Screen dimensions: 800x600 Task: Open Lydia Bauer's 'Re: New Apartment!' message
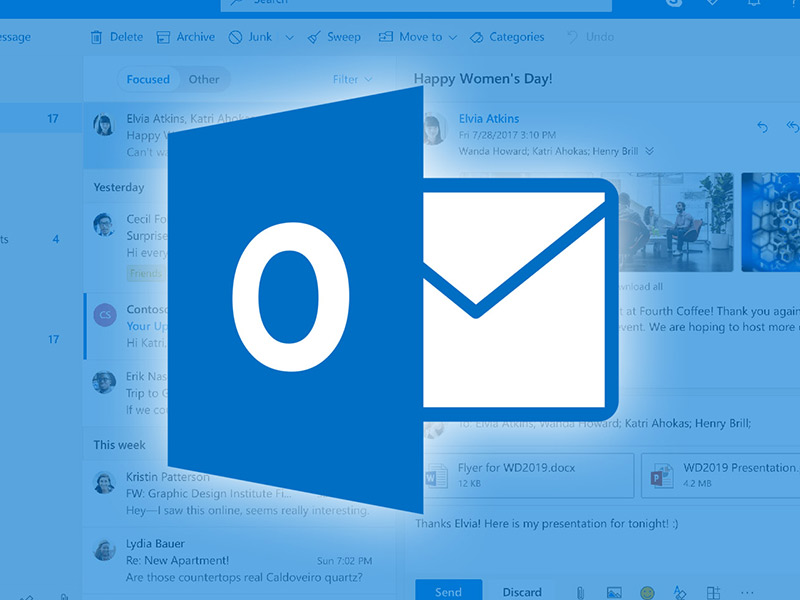coord(240,560)
